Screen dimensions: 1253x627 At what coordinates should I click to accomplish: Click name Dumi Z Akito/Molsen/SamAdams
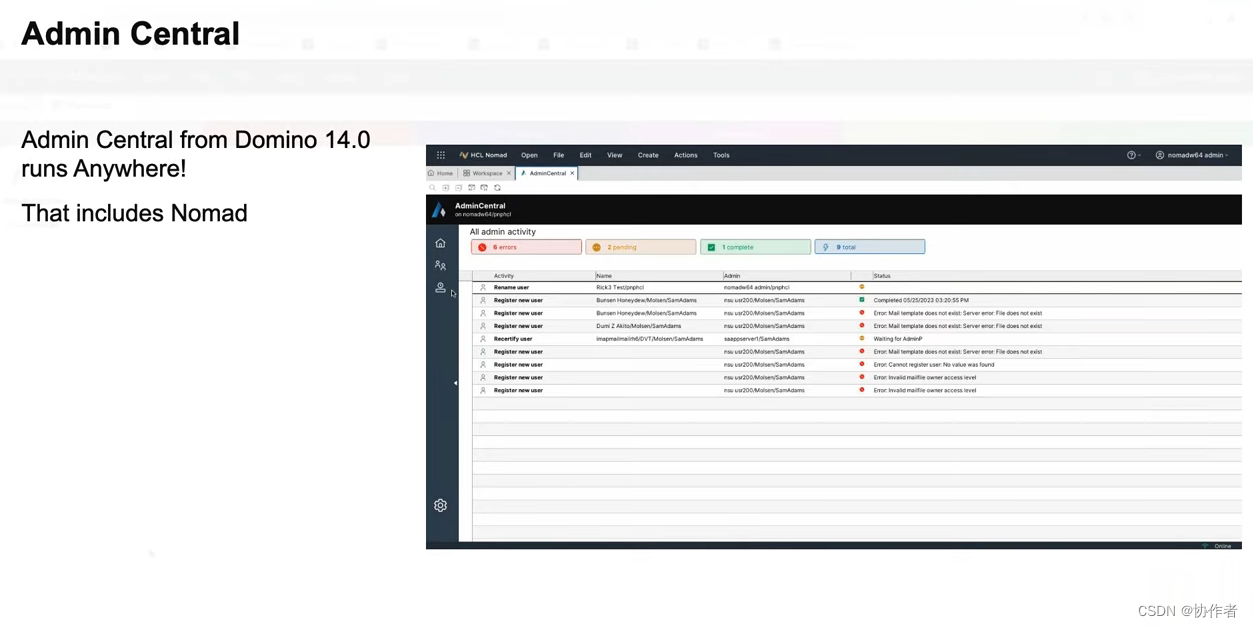pos(639,326)
